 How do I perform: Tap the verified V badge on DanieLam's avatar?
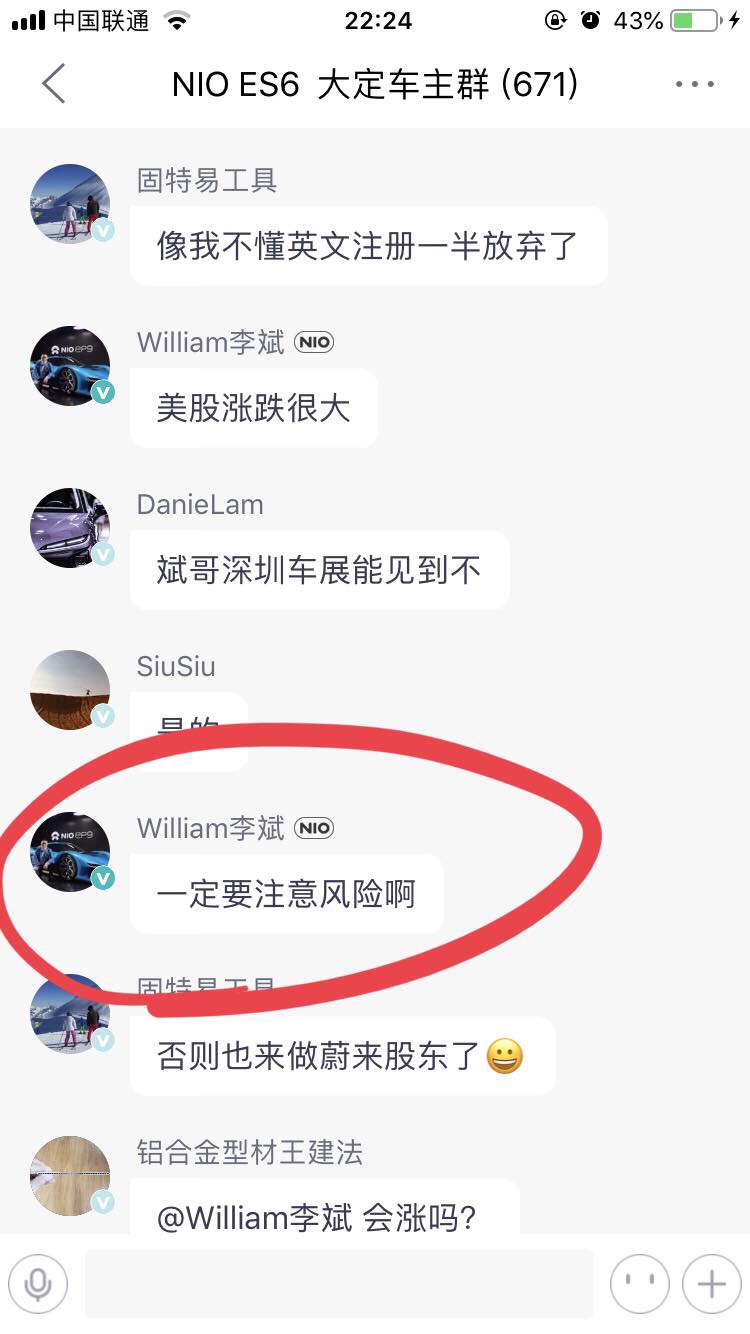click(x=103, y=554)
